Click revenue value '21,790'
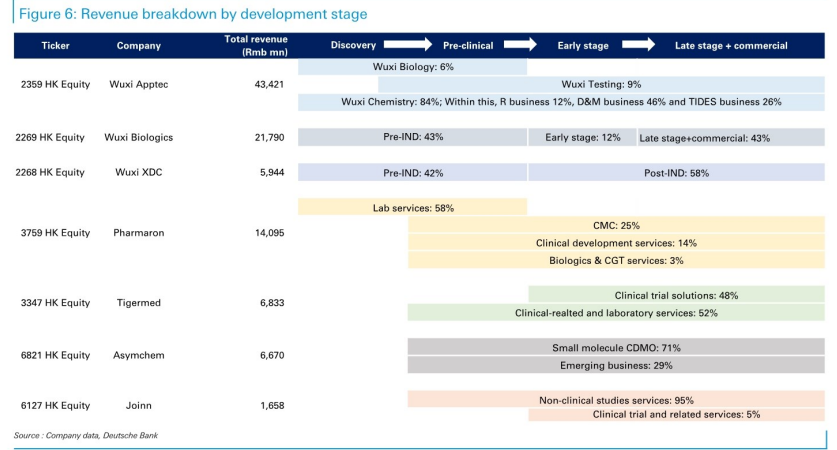The width and height of the screenshot is (837, 450). [270, 137]
